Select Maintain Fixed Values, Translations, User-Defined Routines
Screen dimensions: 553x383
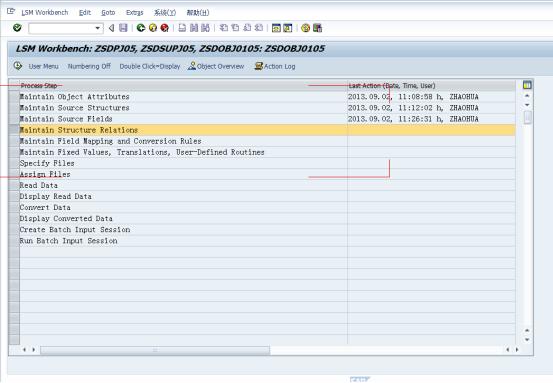point(183,152)
